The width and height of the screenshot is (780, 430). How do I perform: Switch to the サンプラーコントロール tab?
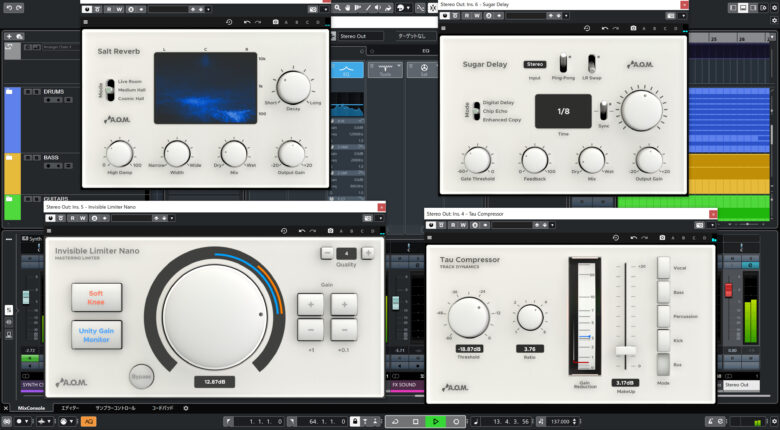click(x=115, y=408)
